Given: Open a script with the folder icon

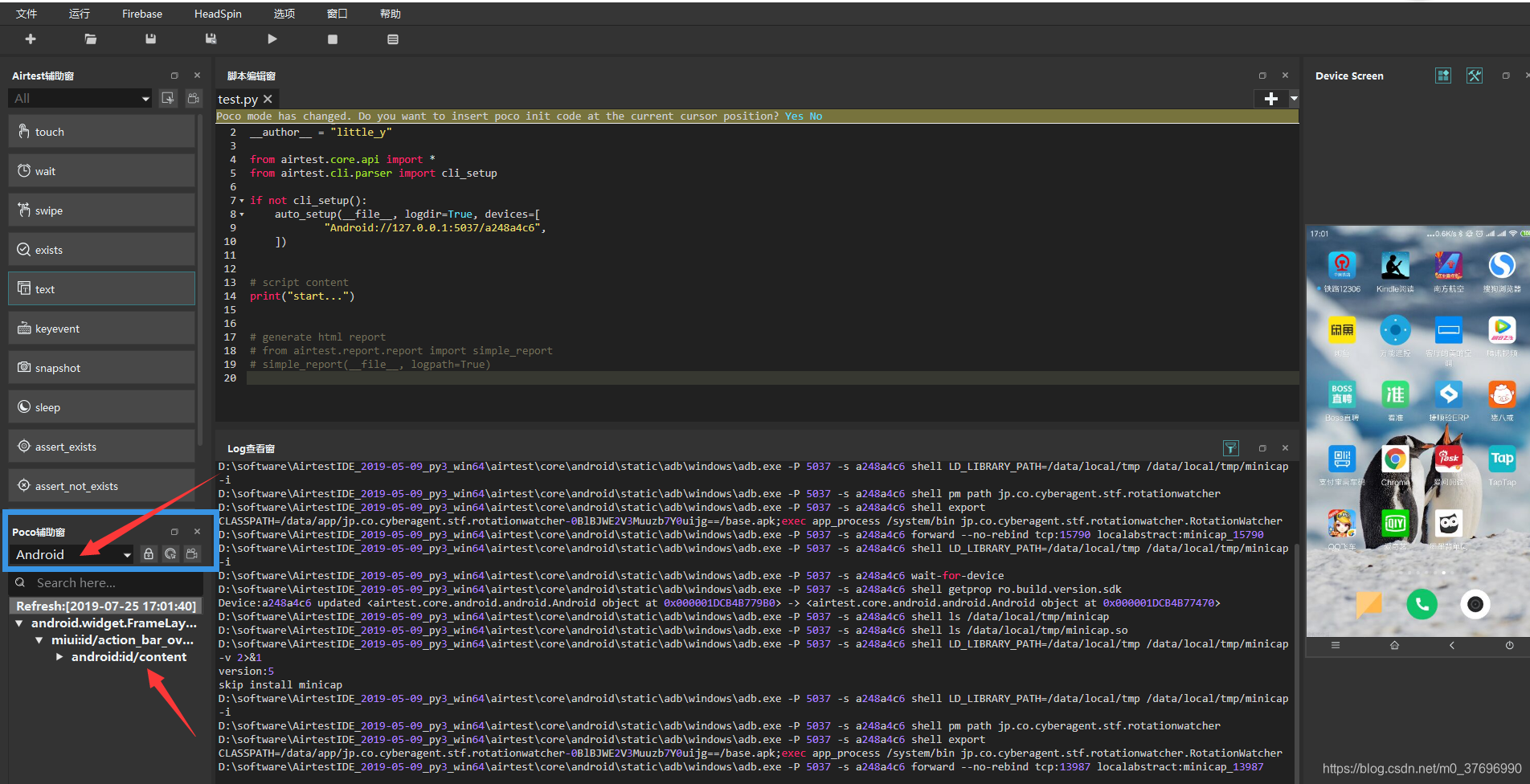Looking at the screenshot, I should pos(91,39).
